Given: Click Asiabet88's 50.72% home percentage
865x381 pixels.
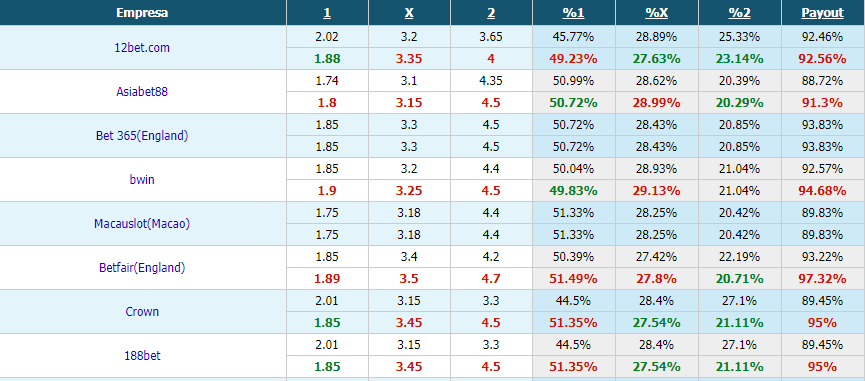Looking at the screenshot, I should (x=573, y=103).
